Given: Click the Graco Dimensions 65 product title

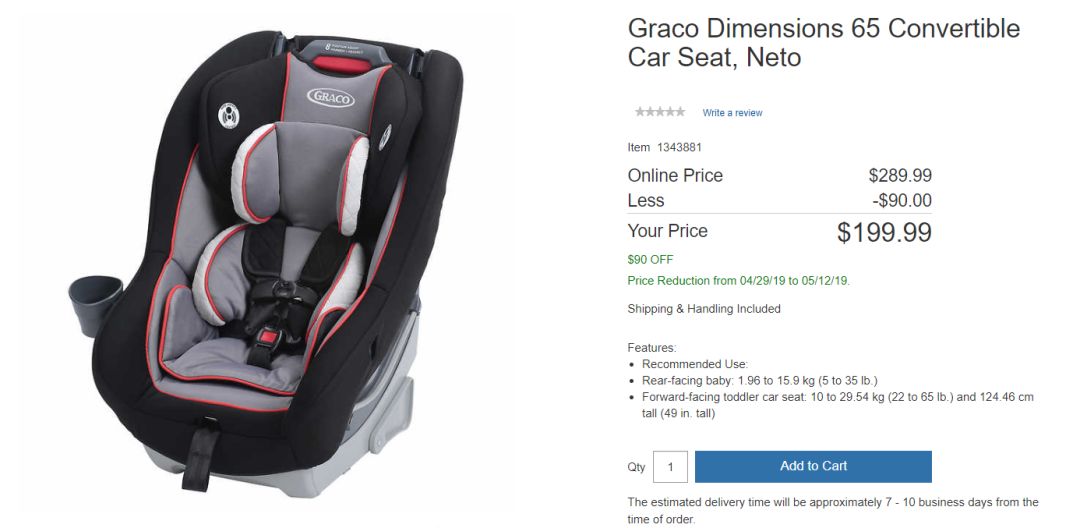Looking at the screenshot, I should (824, 43).
